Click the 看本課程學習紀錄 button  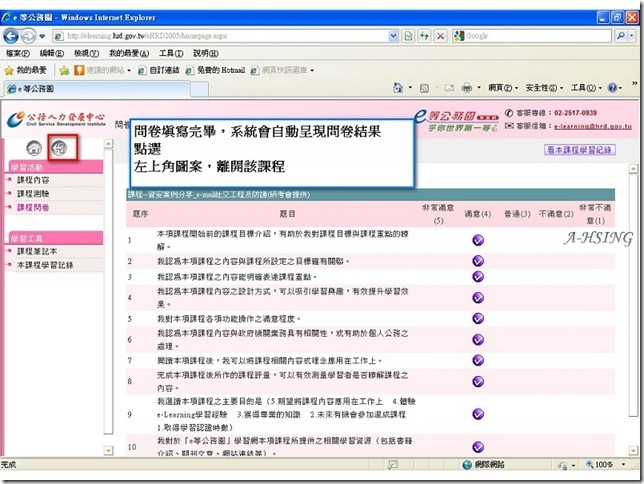[580, 150]
